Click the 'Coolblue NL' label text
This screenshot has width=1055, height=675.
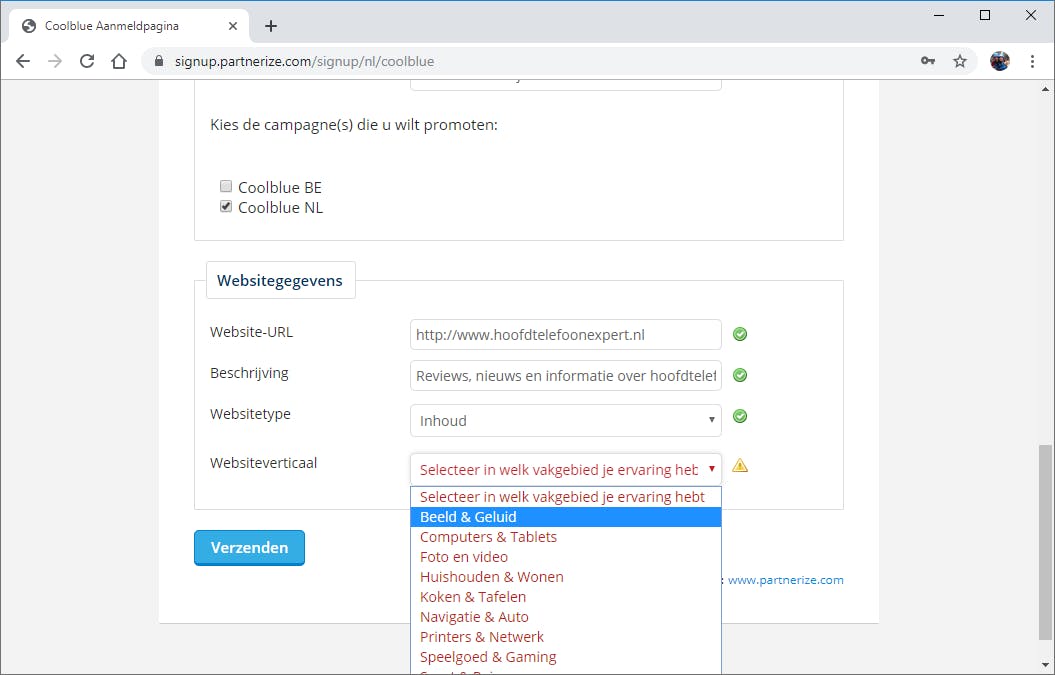tap(281, 208)
